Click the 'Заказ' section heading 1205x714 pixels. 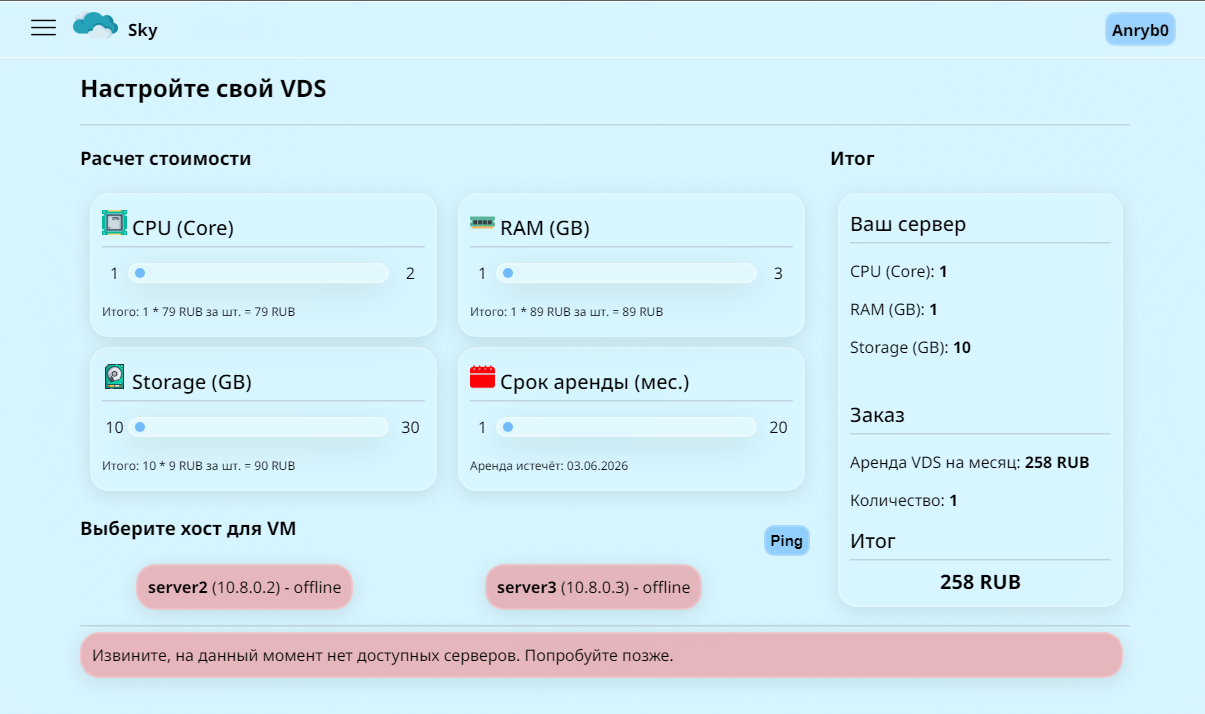pos(877,415)
